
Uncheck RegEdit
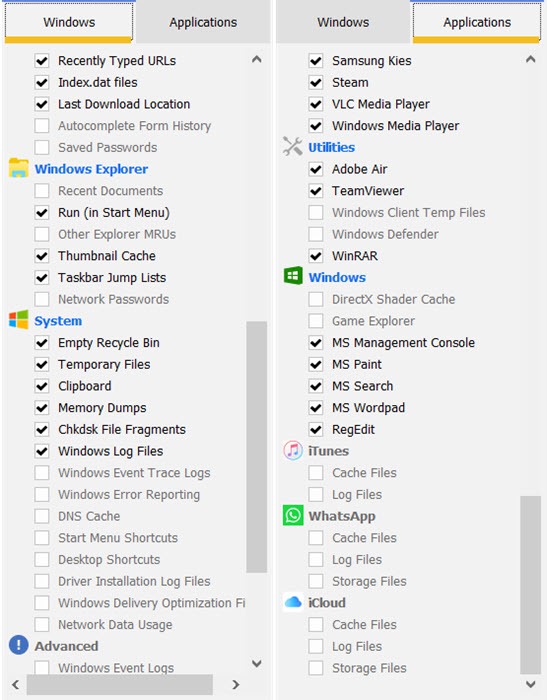[316, 429]
